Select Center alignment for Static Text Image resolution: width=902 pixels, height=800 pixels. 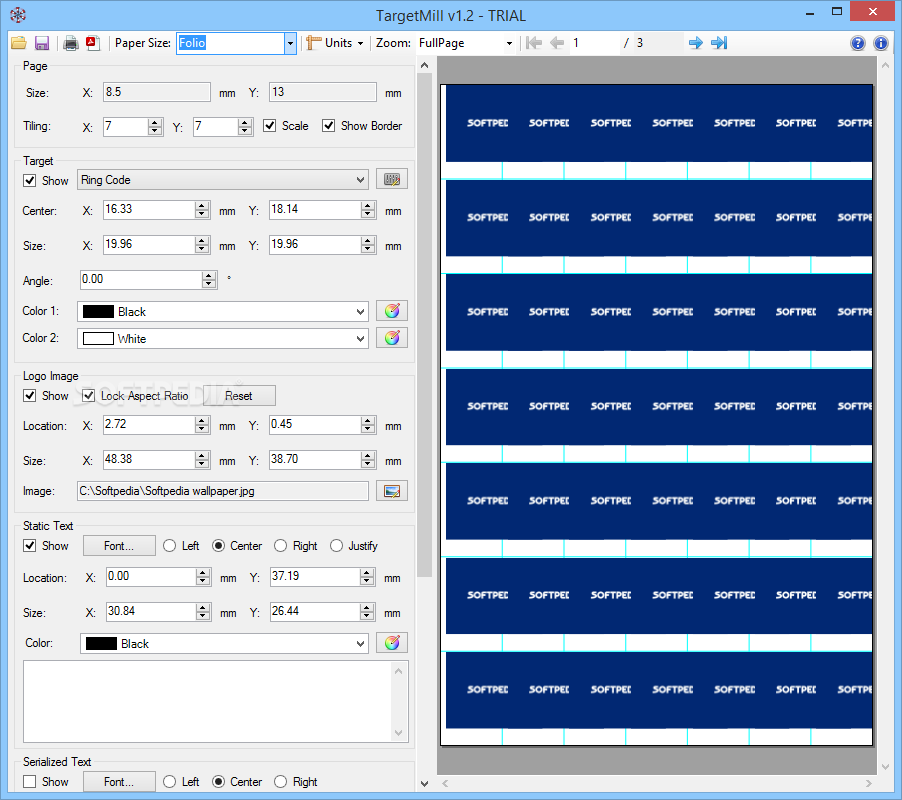pyautogui.click(x=218, y=545)
